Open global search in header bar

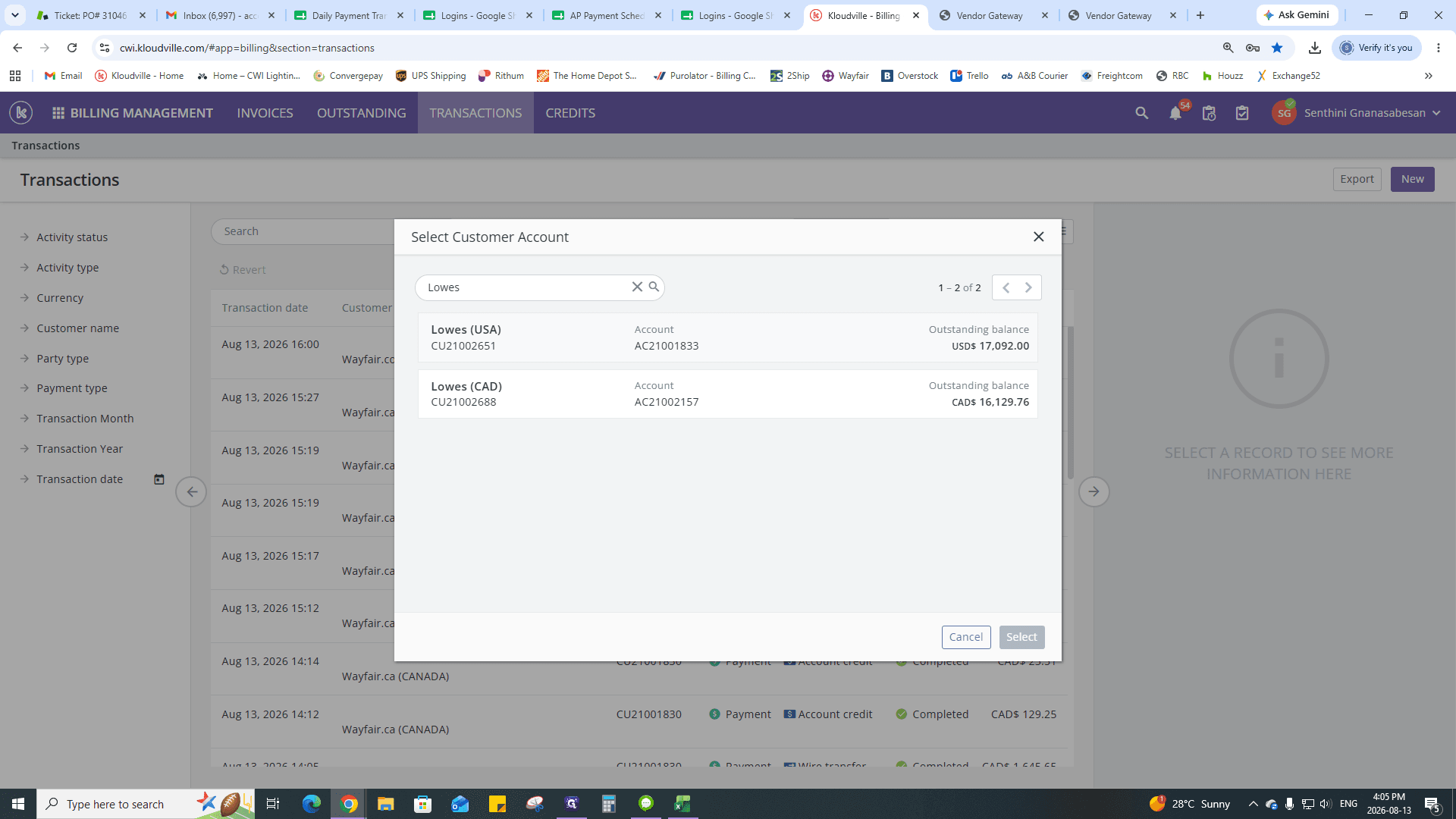click(x=1141, y=113)
